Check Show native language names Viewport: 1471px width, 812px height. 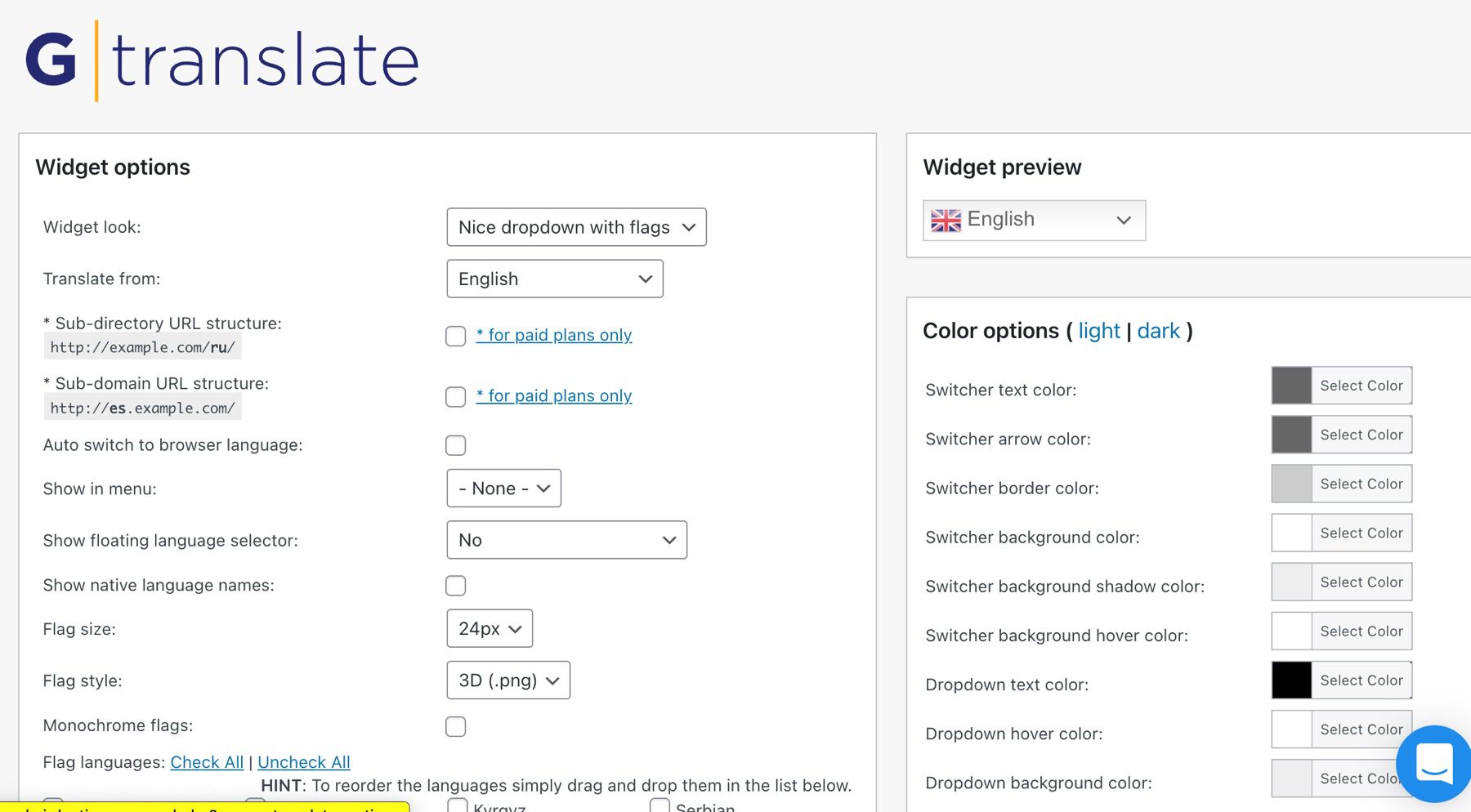tap(455, 585)
